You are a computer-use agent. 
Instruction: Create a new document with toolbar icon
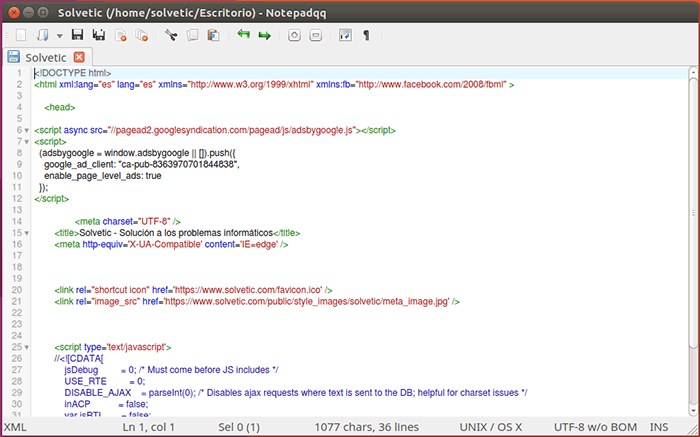(21, 35)
